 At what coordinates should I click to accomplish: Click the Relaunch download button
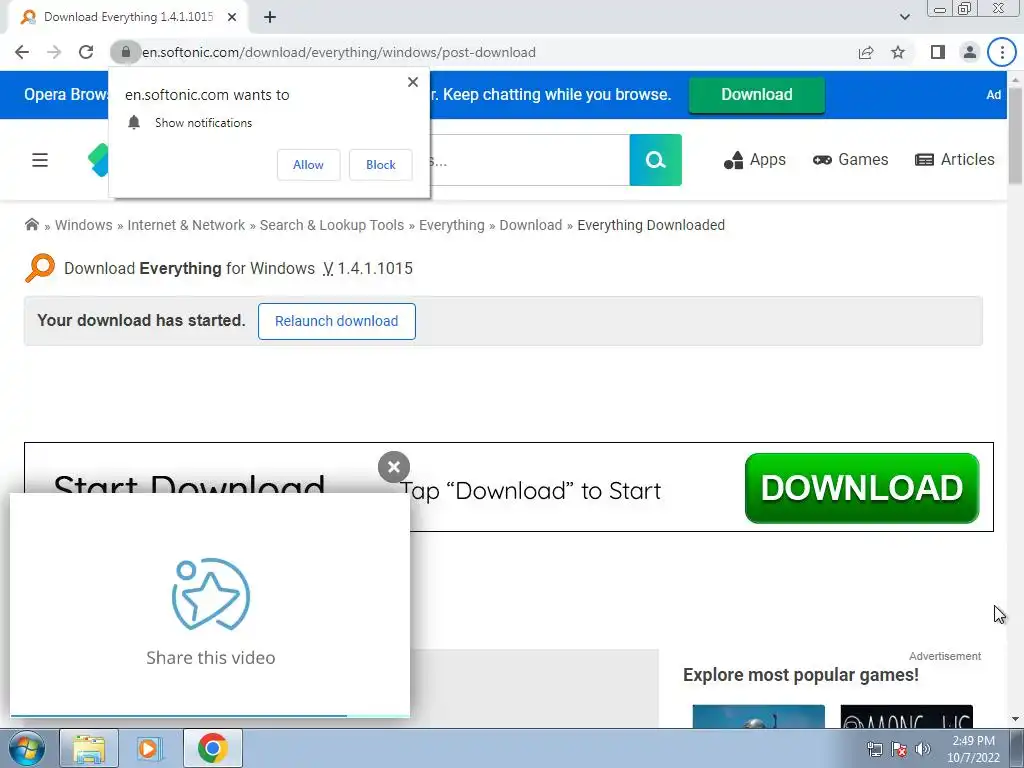click(x=336, y=321)
